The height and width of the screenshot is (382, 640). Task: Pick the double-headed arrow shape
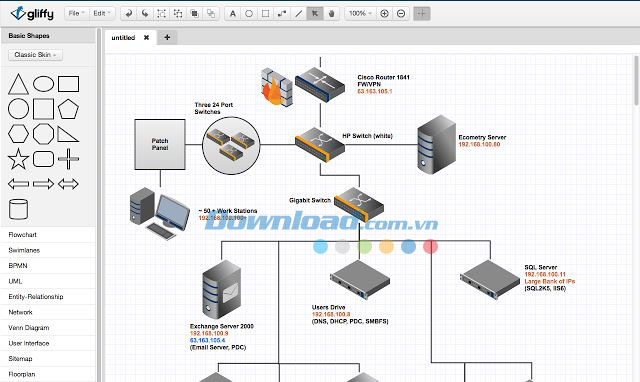click(x=68, y=184)
